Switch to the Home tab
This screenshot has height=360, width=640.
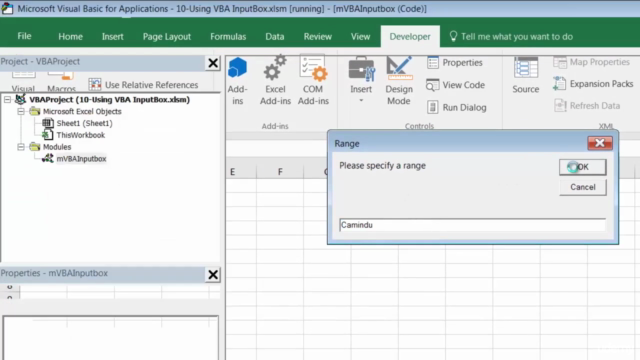(x=70, y=36)
